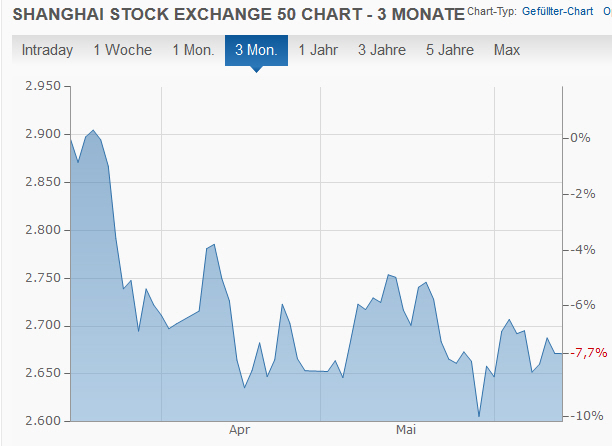Show the 1 Jahr chart view
The image size is (612, 446).
(x=320, y=51)
